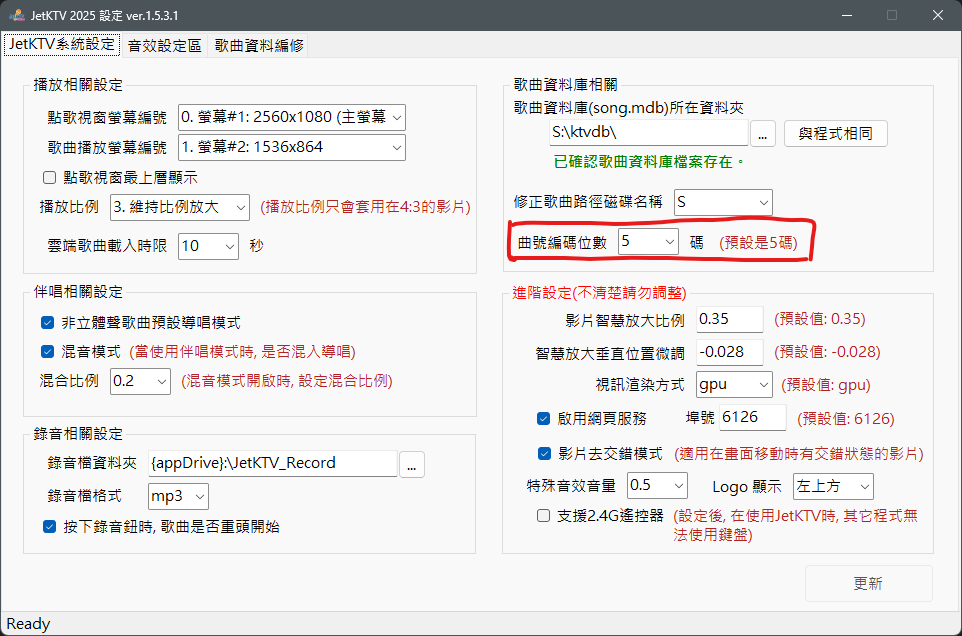Click 智慧放大垂直位置微調 input field
The image size is (962, 636).
click(729, 352)
